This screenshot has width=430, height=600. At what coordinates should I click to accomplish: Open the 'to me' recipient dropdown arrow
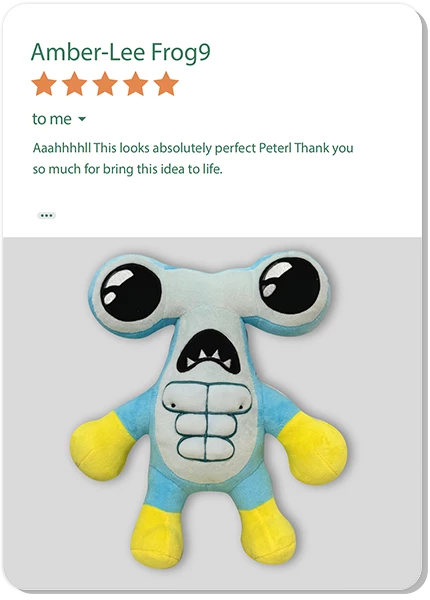[82, 119]
